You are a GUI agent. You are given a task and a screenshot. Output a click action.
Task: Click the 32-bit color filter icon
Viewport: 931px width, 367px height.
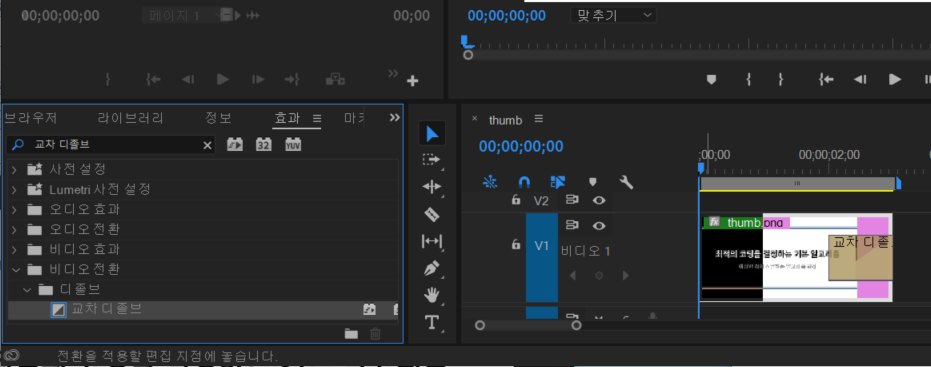pyautogui.click(x=264, y=144)
